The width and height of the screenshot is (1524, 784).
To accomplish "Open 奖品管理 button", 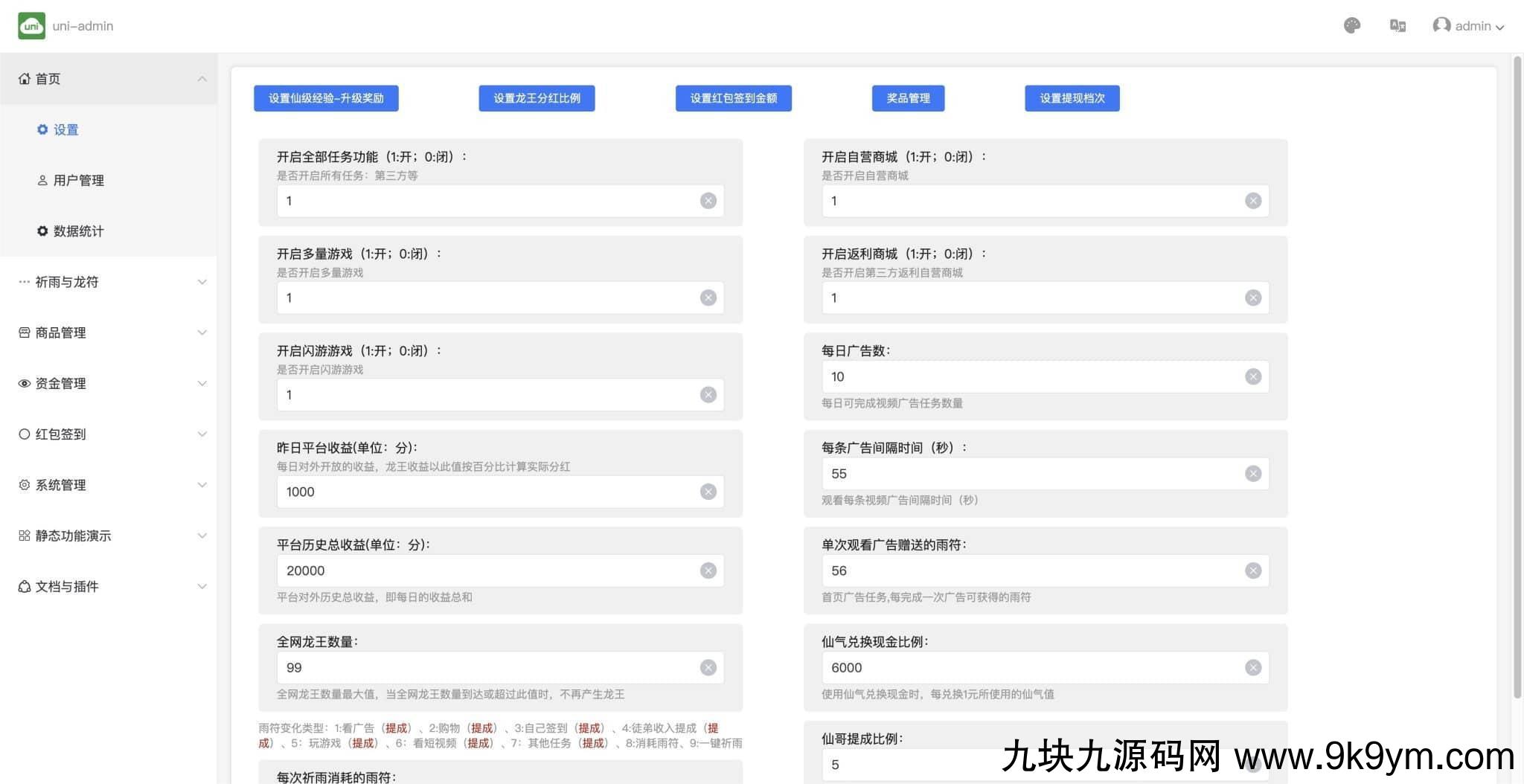I will (908, 98).
